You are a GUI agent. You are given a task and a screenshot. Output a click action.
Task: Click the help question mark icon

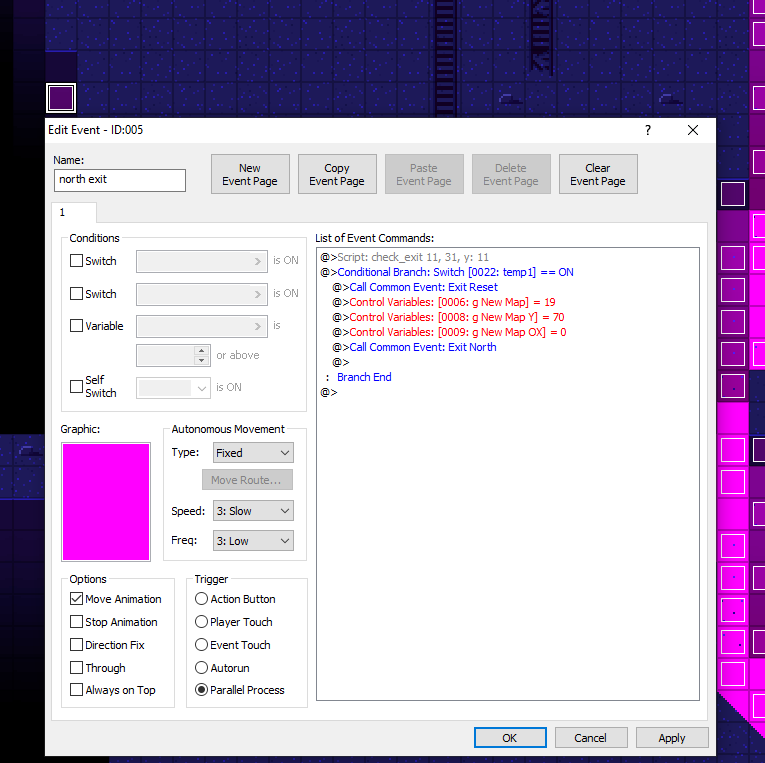pyautogui.click(x=647, y=130)
